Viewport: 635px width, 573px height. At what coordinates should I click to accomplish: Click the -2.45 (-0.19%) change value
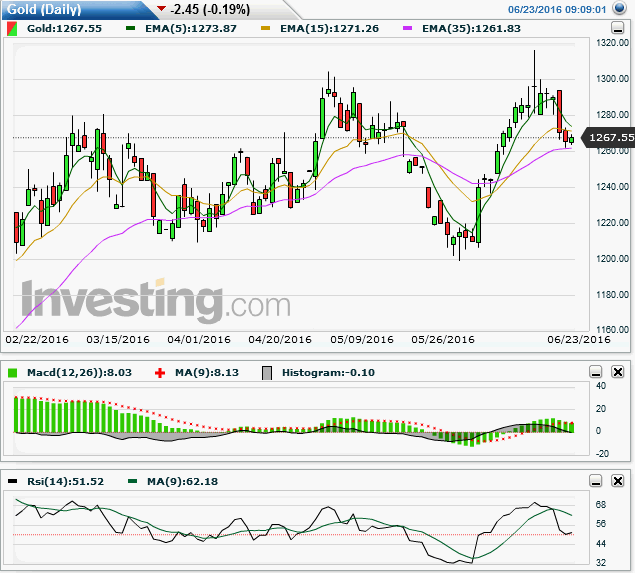[210, 9]
